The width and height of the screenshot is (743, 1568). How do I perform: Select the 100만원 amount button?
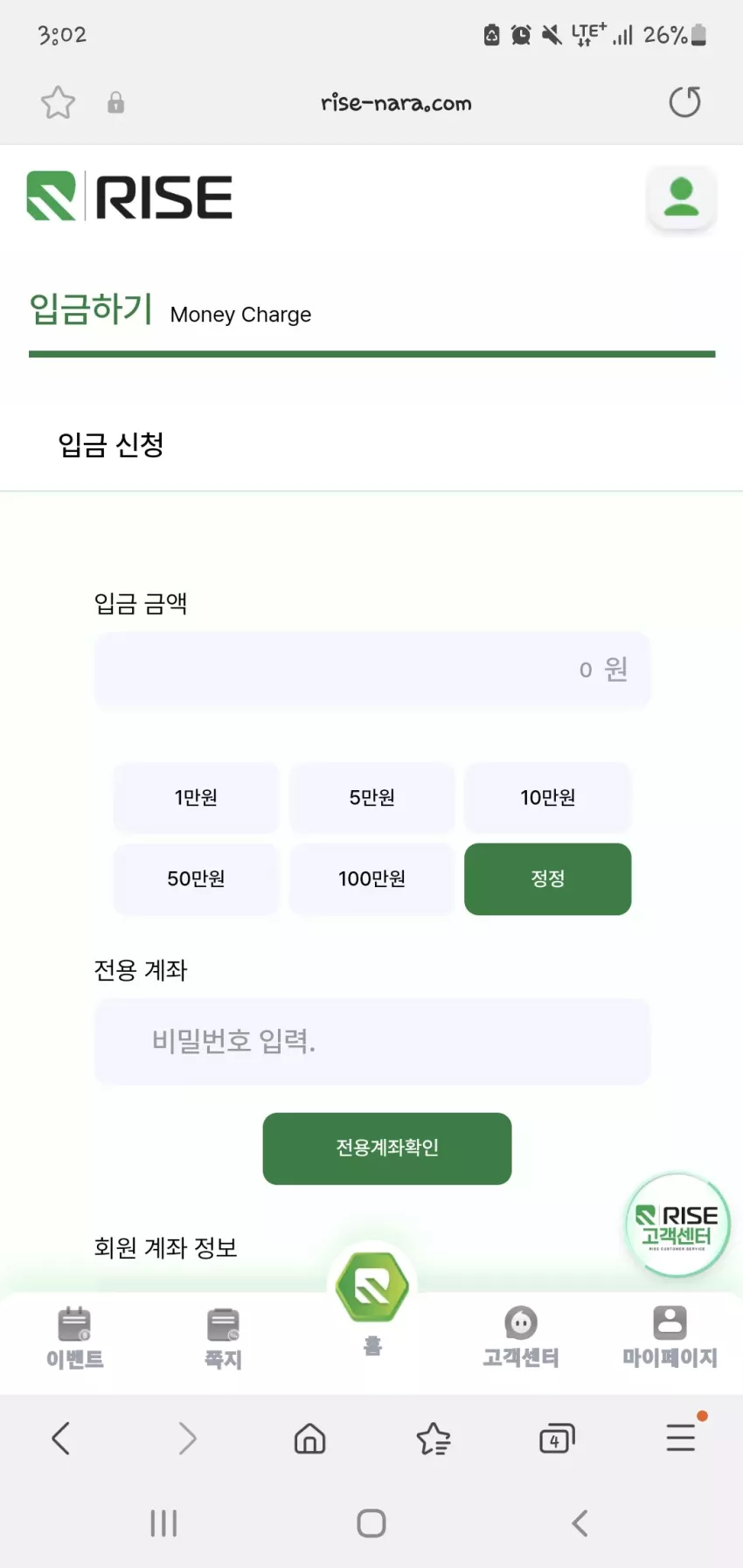coord(372,878)
